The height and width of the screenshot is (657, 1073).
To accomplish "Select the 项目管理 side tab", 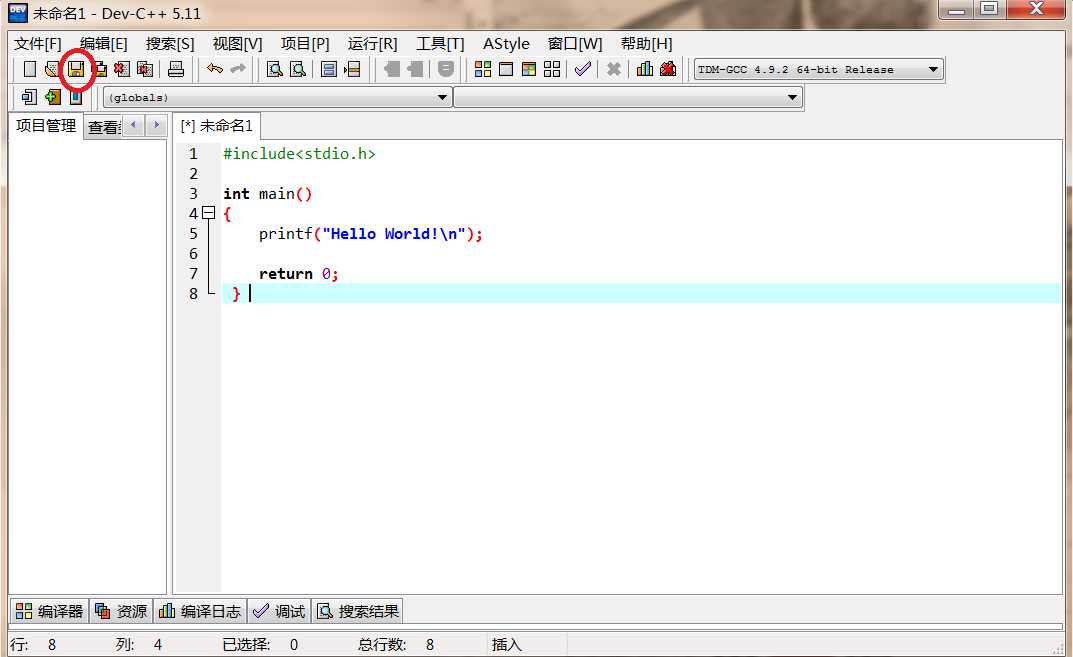I will point(46,126).
